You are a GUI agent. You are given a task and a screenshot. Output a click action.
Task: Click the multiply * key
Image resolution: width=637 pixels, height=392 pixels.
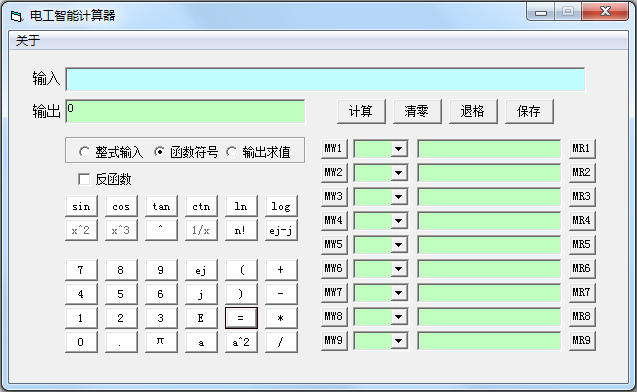pos(281,318)
